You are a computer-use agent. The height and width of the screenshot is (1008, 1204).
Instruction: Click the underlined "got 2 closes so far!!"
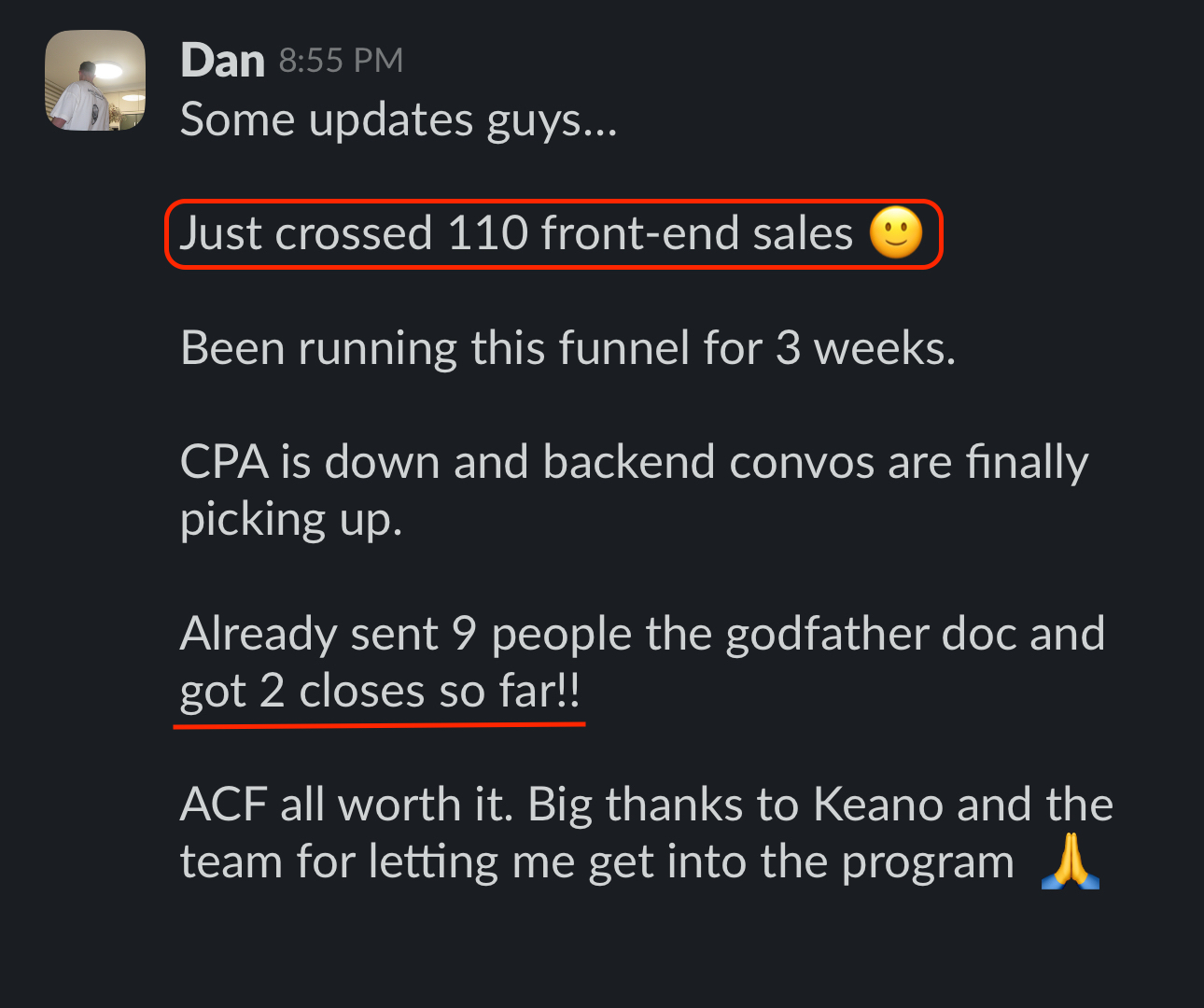point(380,692)
